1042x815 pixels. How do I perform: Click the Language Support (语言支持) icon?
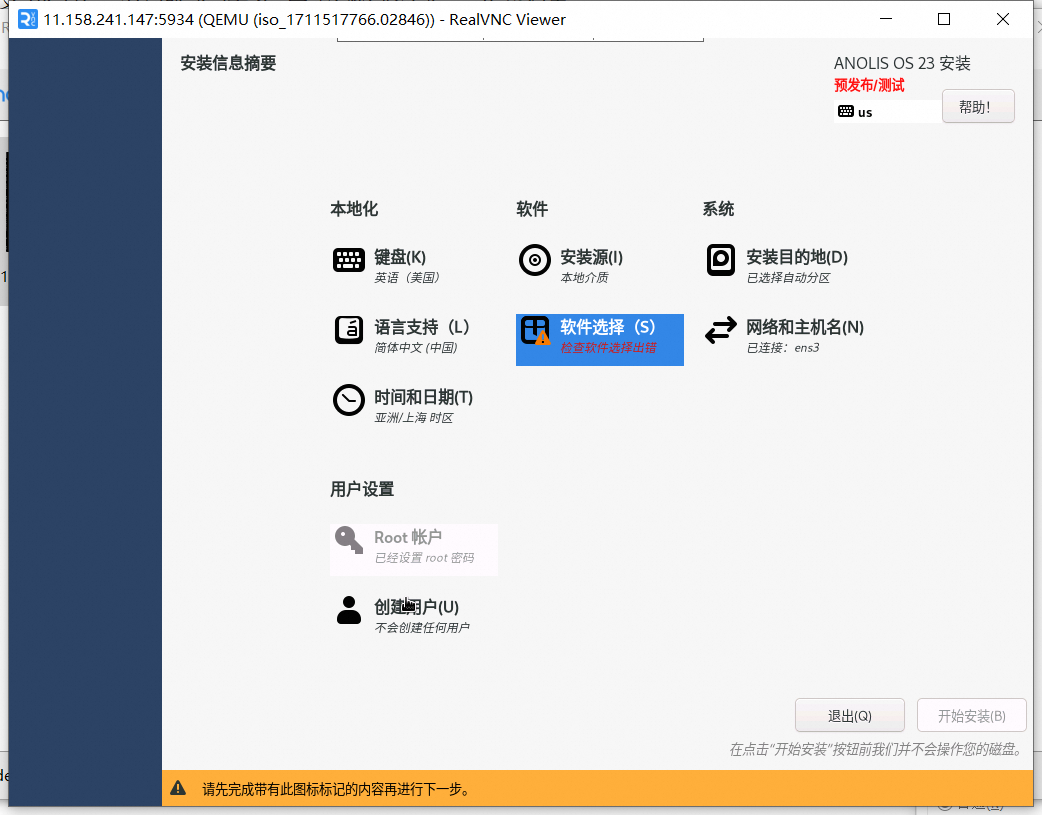[x=349, y=330]
